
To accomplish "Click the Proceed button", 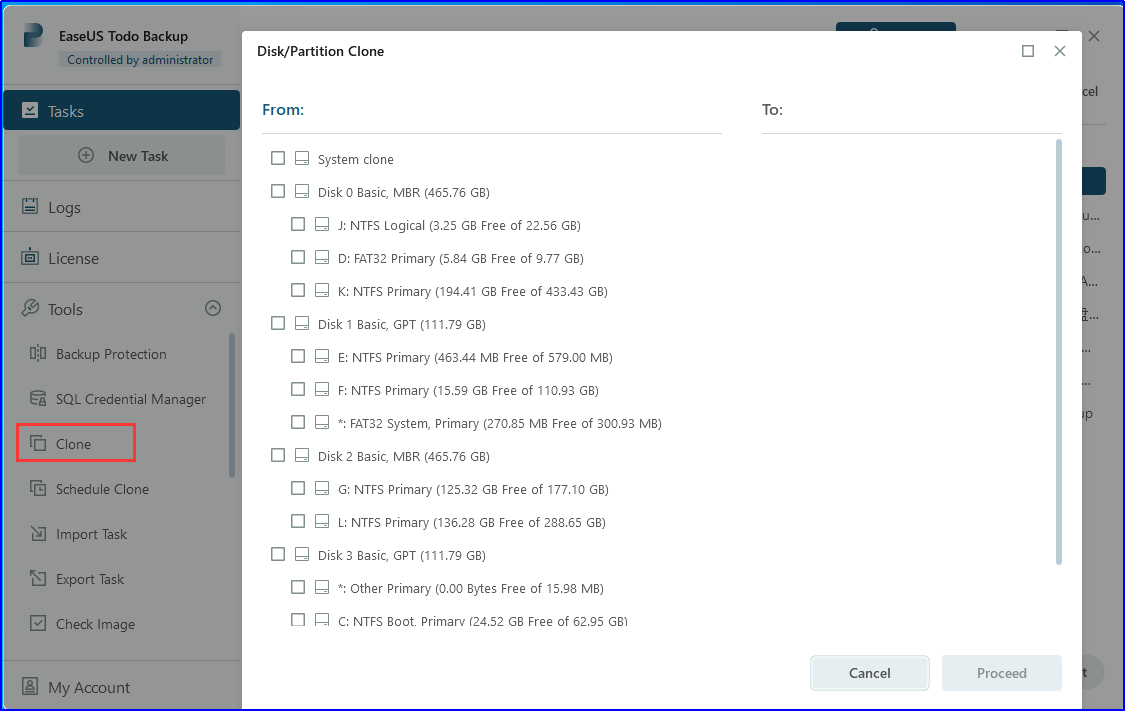I will [1001, 673].
